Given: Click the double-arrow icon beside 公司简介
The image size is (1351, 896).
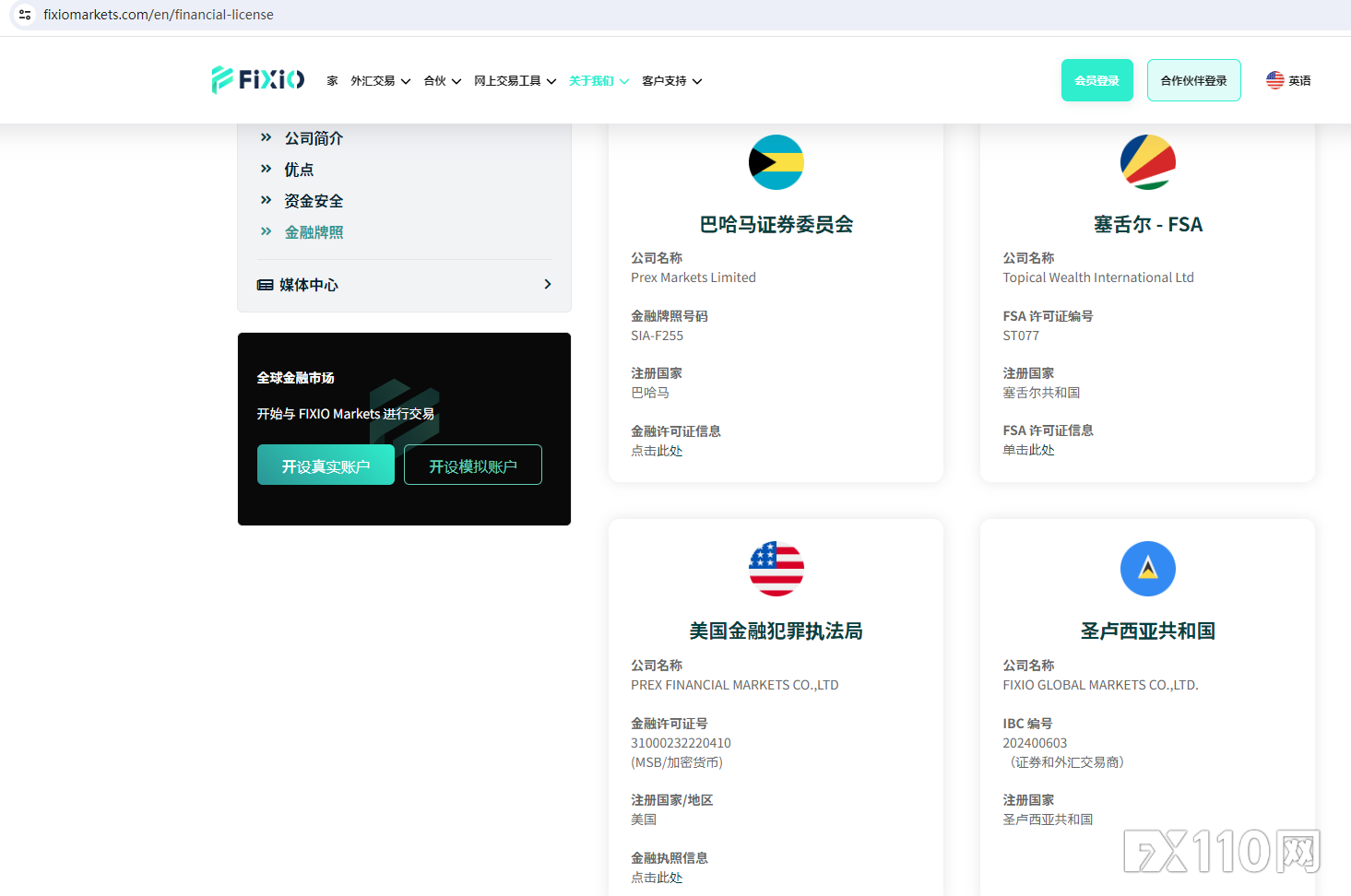Looking at the screenshot, I should click(x=266, y=137).
